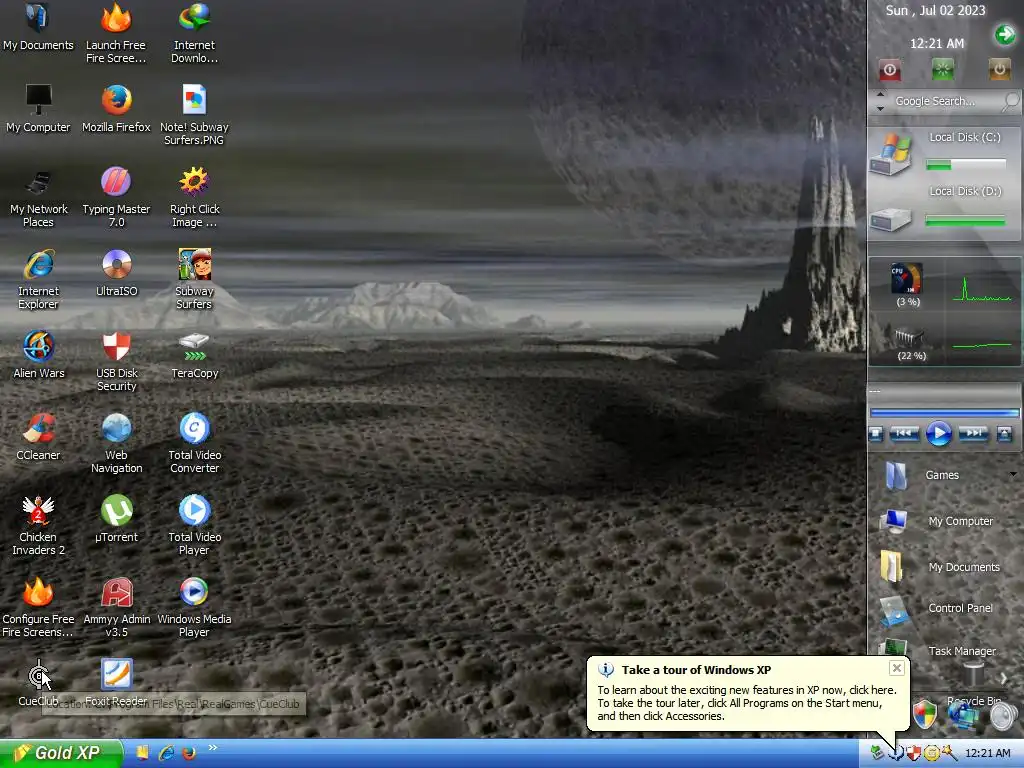Launch CueClub desktop icon
Viewport: 1024px width, 768px height.
pyautogui.click(x=38, y=682)
